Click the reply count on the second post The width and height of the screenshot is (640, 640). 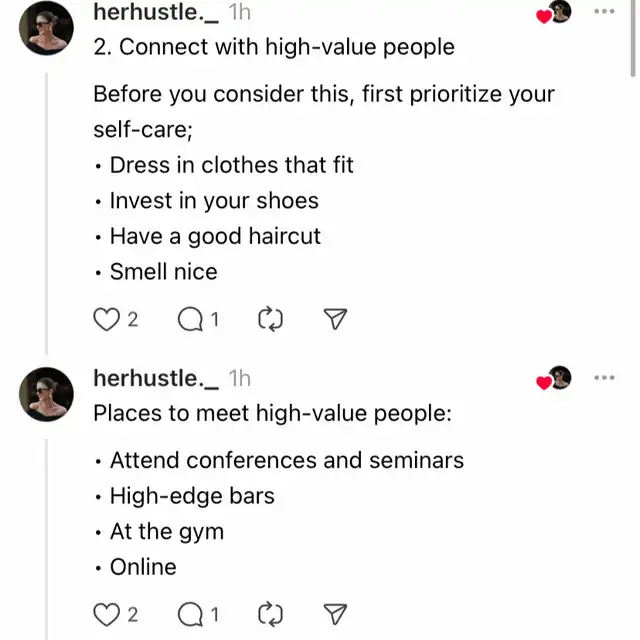pos(215,615)
